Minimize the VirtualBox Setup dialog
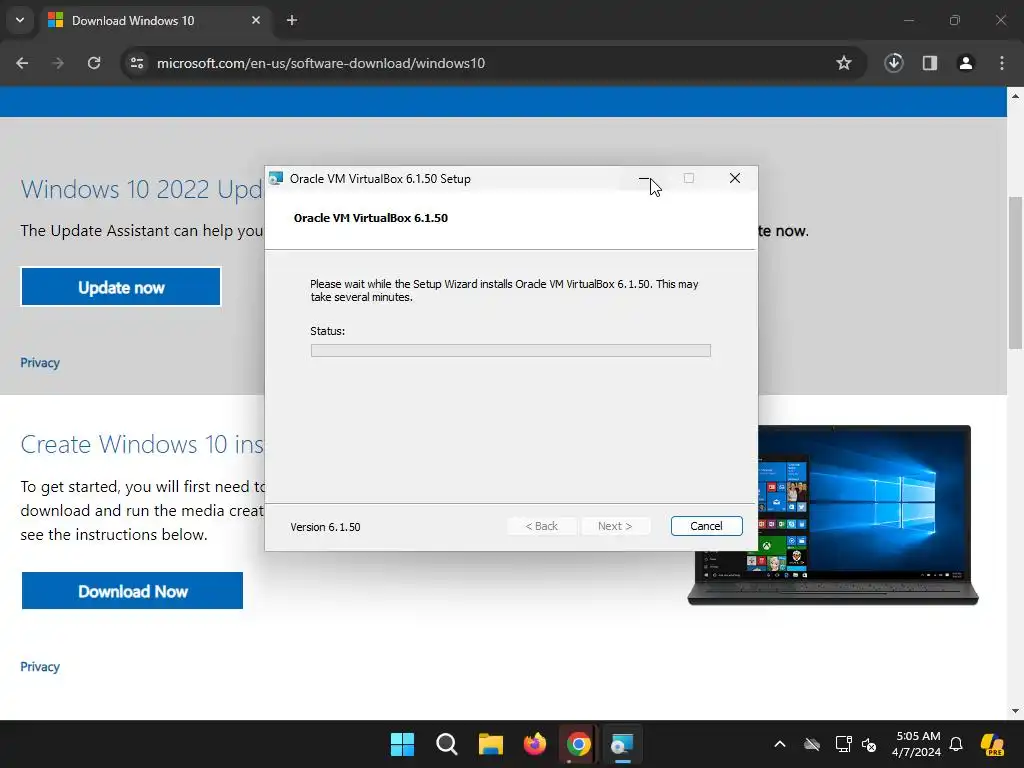The height and width of the screenshot is (768, 1024). (x=644, y=178)
